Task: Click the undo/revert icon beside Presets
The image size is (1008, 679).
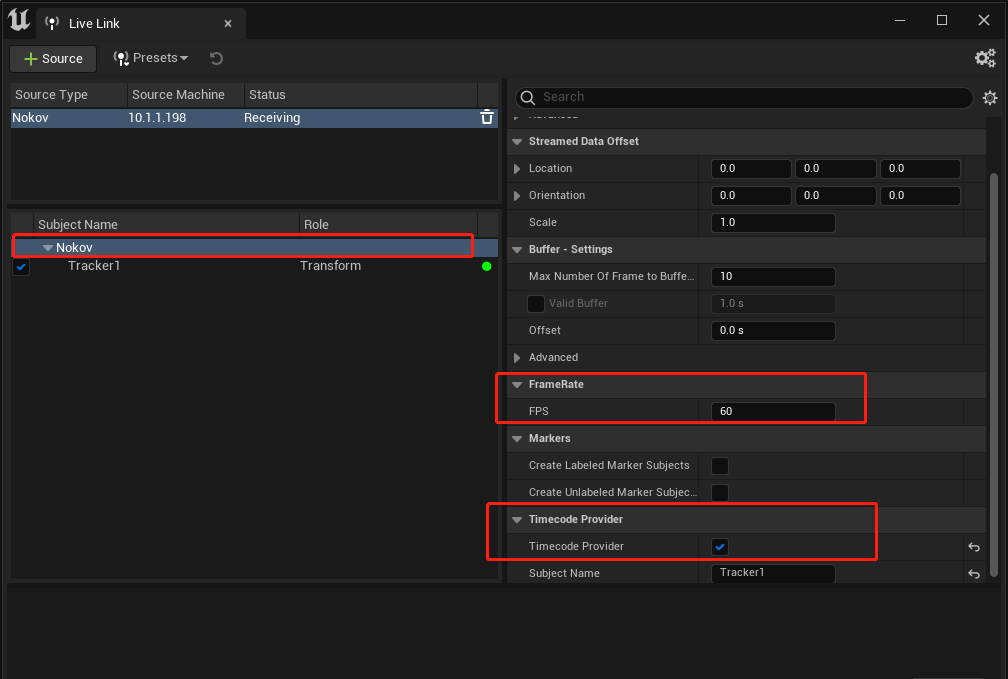Action: click(x=217, y=59)
